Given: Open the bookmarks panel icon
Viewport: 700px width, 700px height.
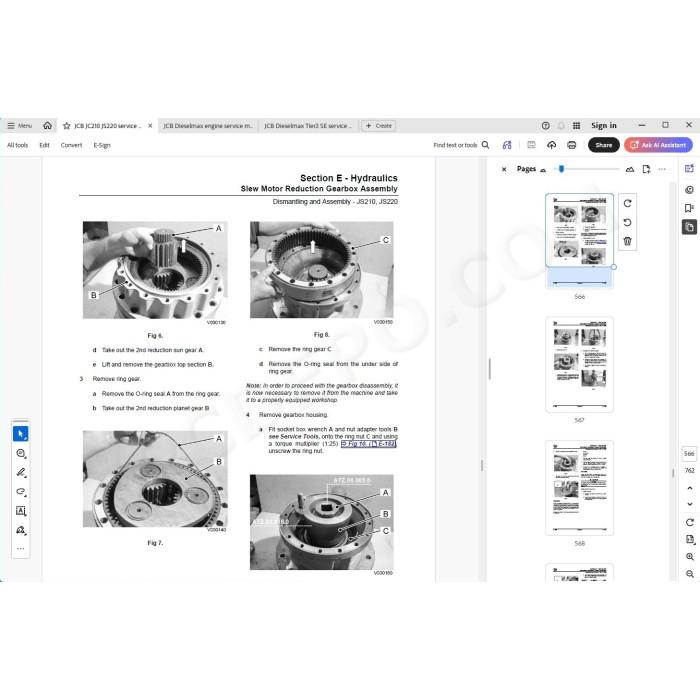Looking at the screenshot, I should pos(689,208).
